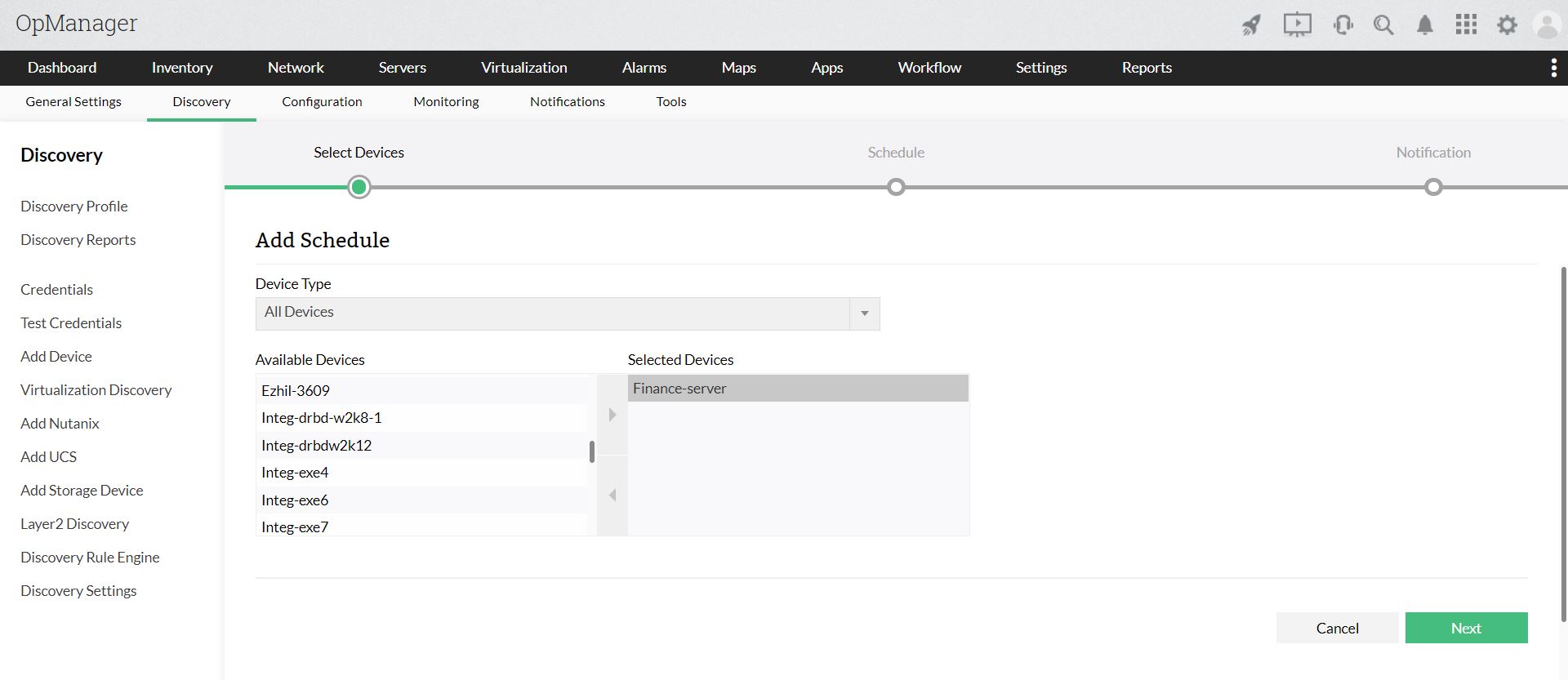Open the apps grid icon
The height and width of the screenshot is (680, 1568).
1466,25
